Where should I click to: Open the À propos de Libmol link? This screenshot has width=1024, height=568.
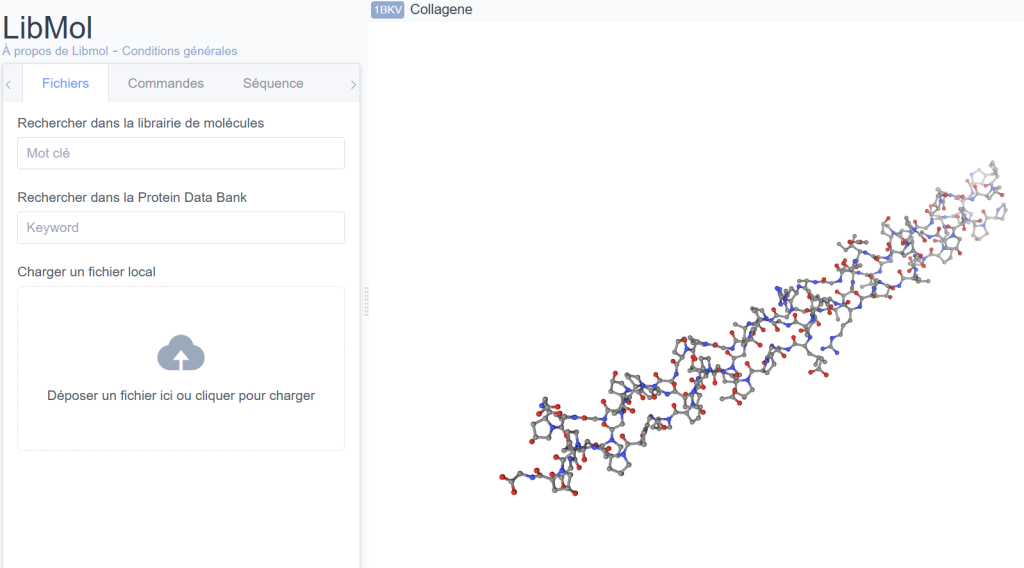56,51
